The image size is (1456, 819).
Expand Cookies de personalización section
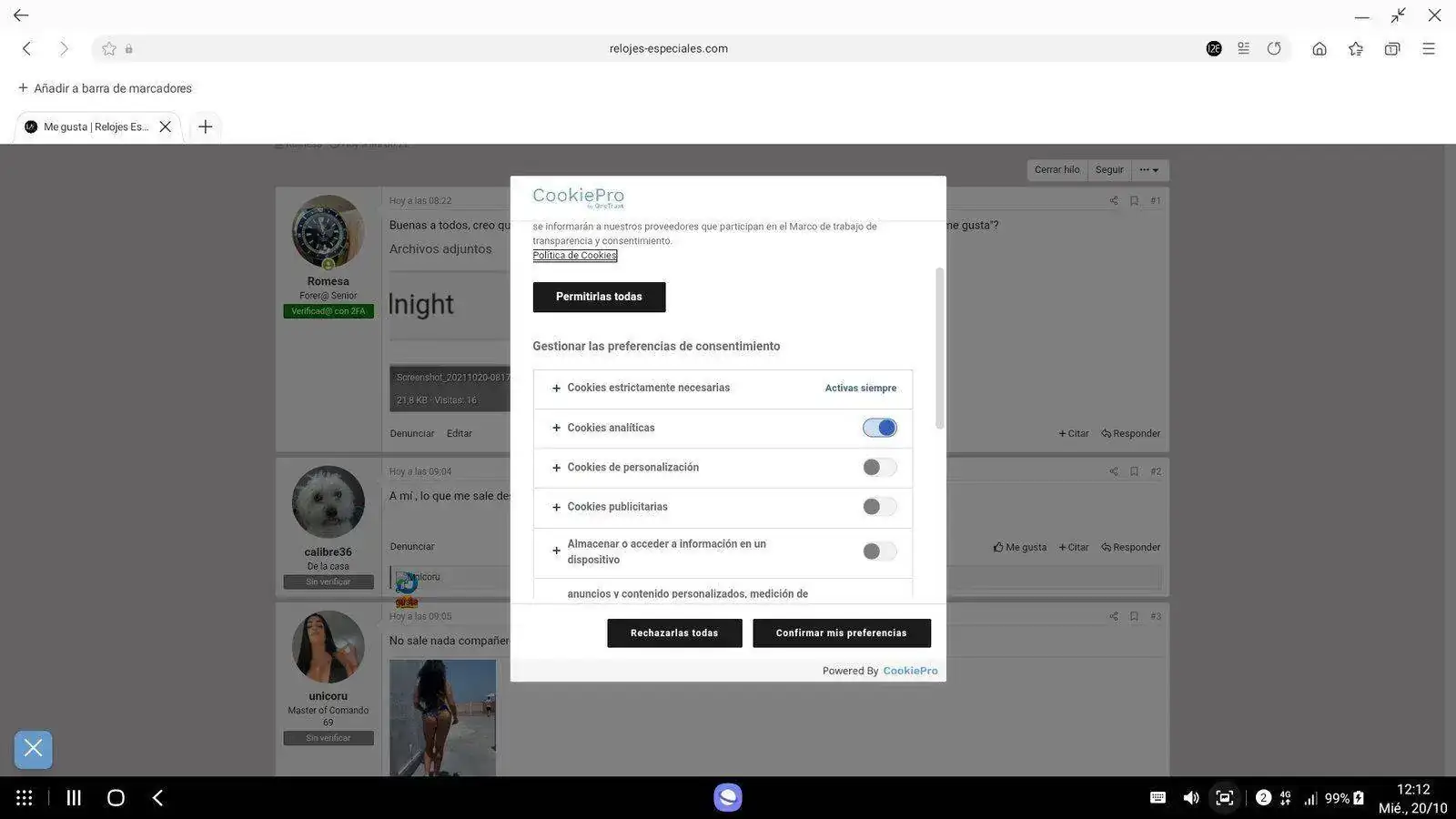pyautogui.click(x=556, y=468)
